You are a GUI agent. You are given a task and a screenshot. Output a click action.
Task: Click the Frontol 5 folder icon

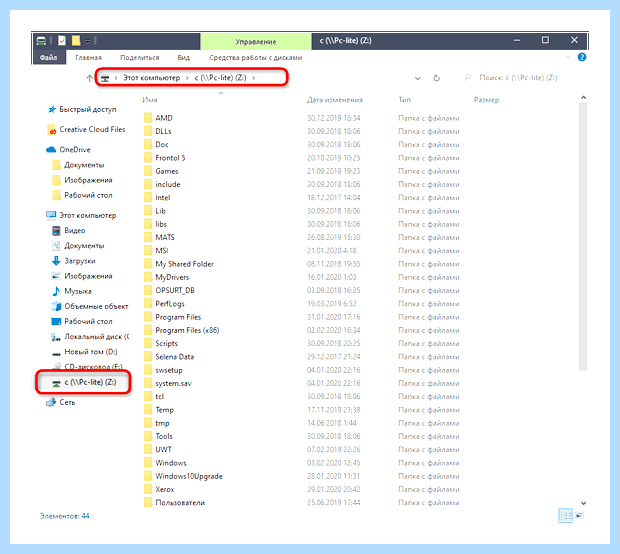coord(148,158)
